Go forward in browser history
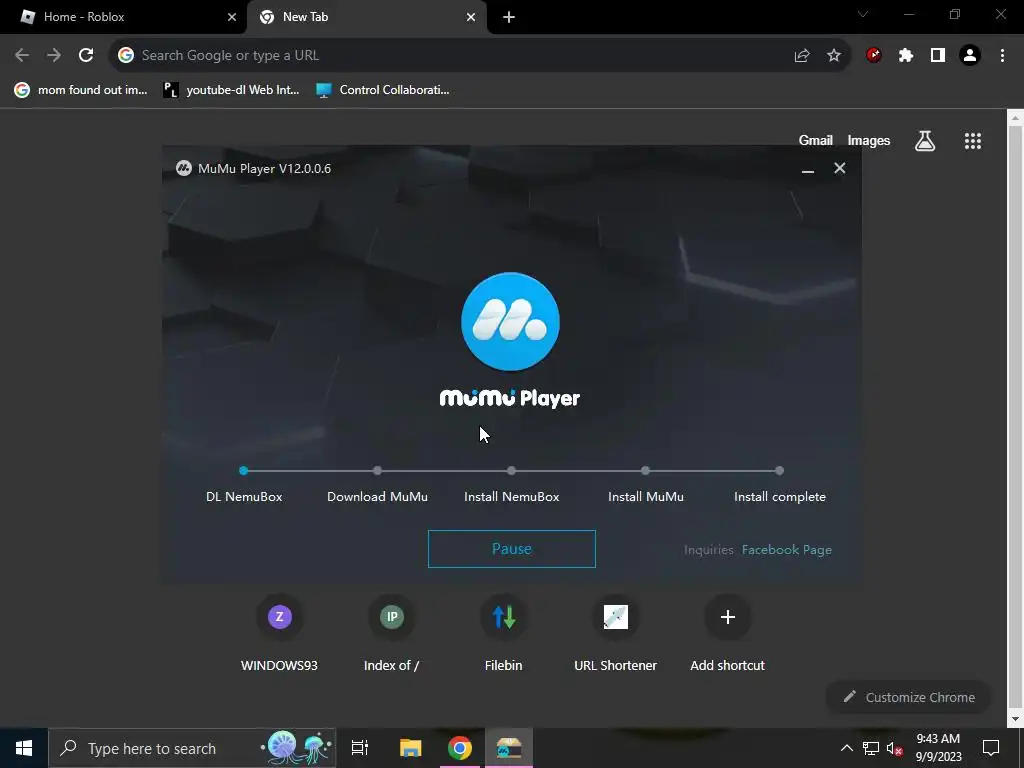Screen dimensions: 1024x768 (x=54, y=56)
